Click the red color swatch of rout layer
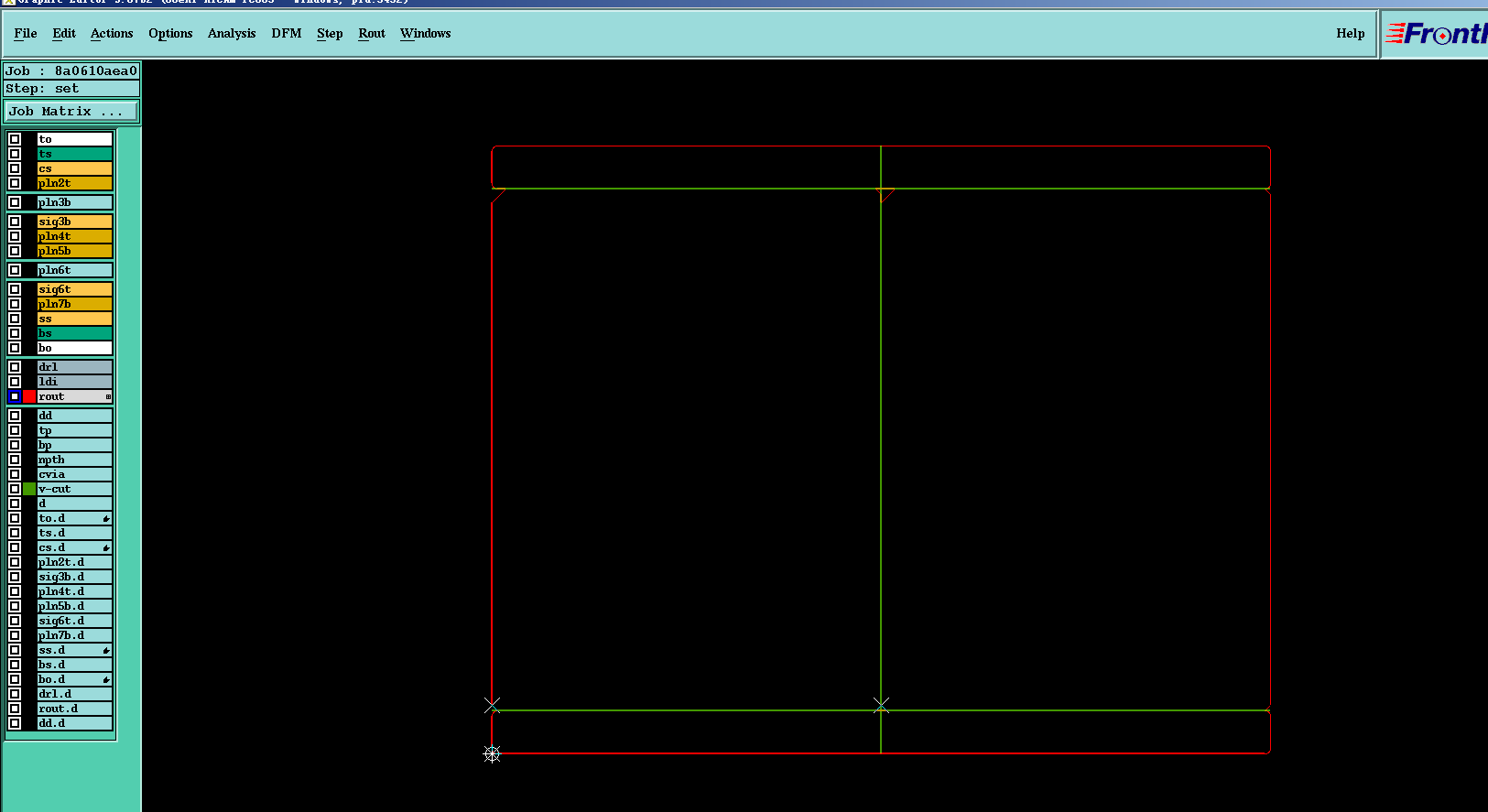The width and height of the screenshot is (1488, 812). (x=29, y=396)
